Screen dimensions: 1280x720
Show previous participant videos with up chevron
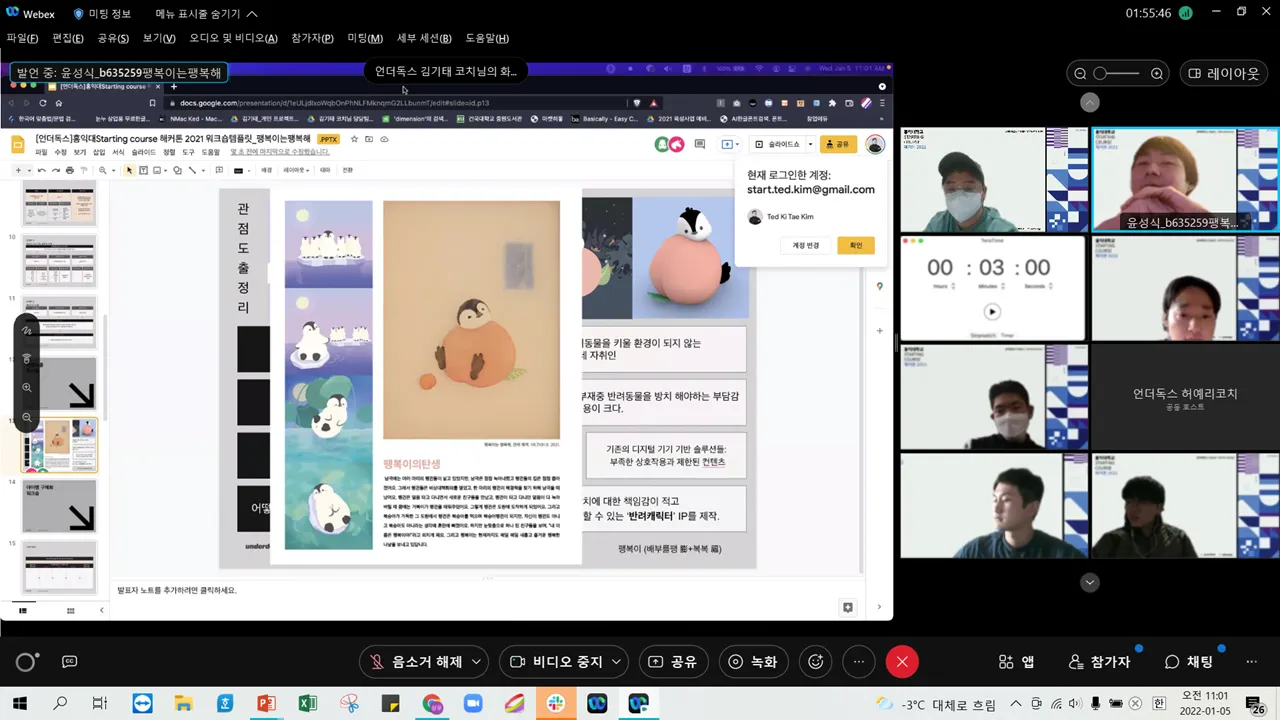(1090, 102)
